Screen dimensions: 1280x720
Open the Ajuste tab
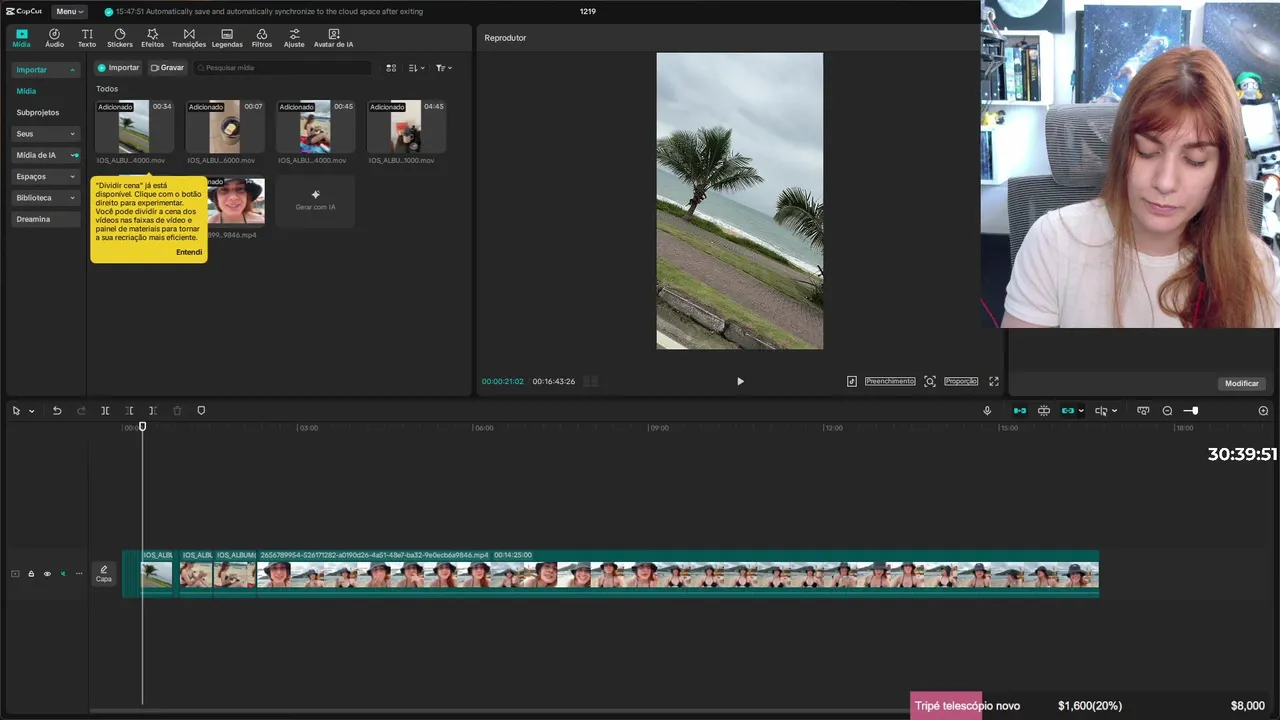tap(294, 38)
